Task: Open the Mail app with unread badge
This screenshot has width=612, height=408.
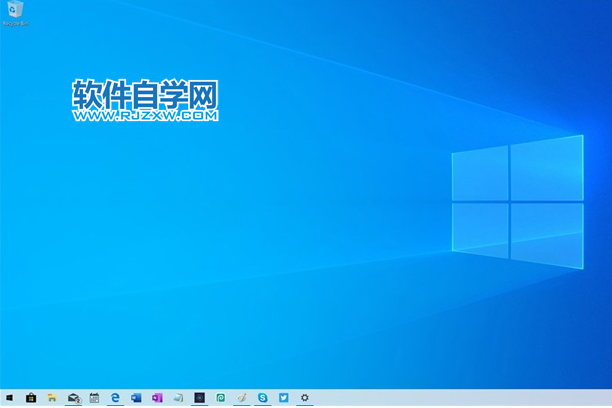Action: tap(73, 398)
